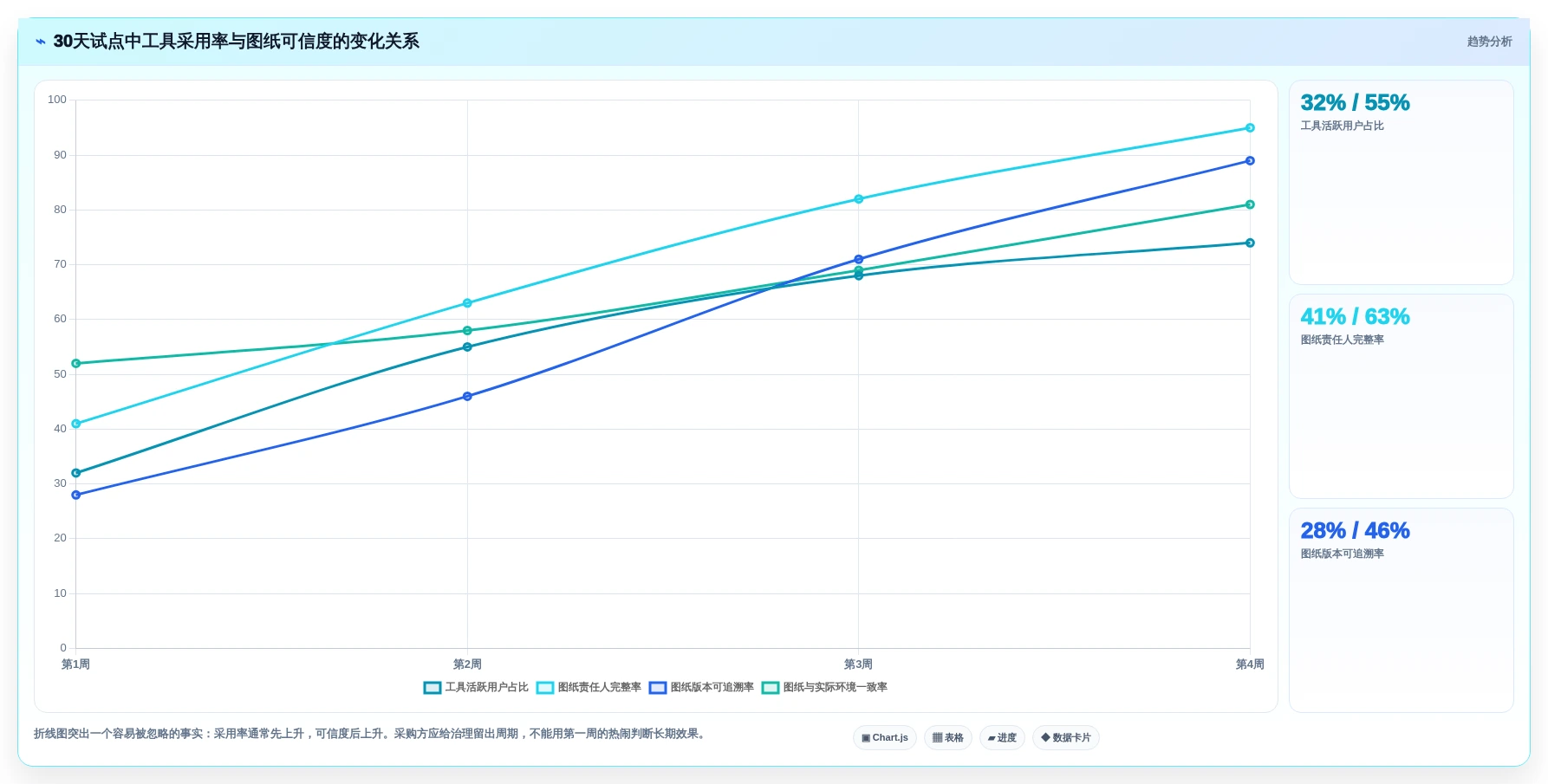Screen dimensions: 1548x784
Task: Click the 第4周 point on 图纸与实际环境一致率 line (81)
Action: pos(1250,205)
